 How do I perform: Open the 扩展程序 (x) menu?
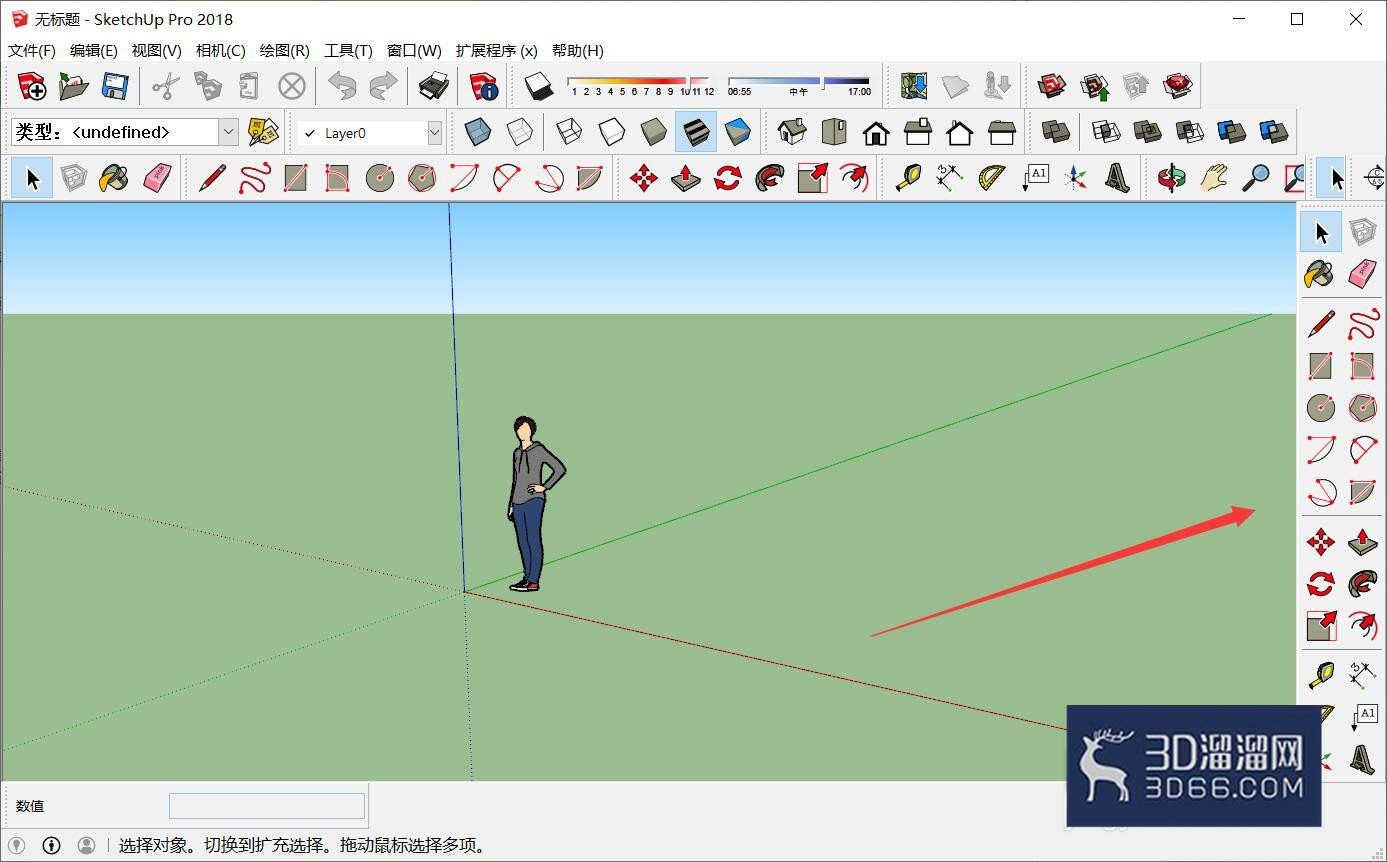(497, 50)
